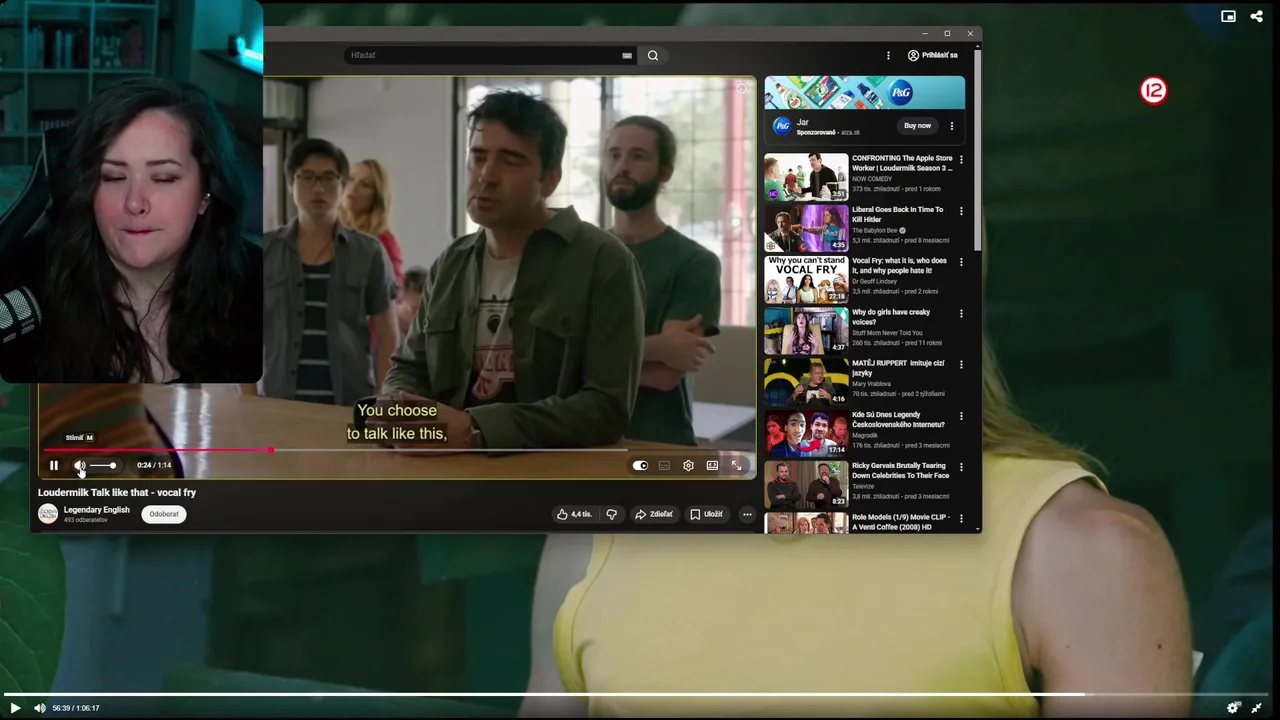Click the 0:24 / 1:14 time display
The image size is (1280, 720).
point(154,465)
